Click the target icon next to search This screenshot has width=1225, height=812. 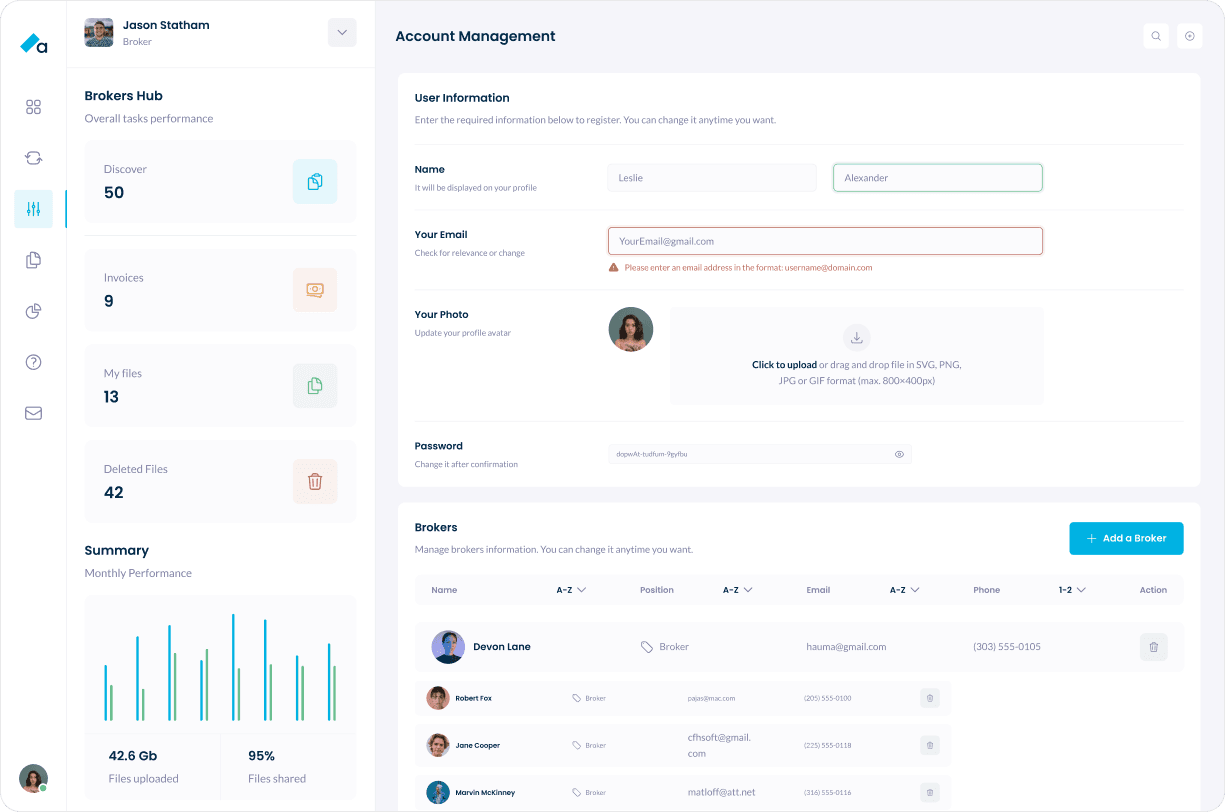pyautogui.click(x=1189, y=35)
